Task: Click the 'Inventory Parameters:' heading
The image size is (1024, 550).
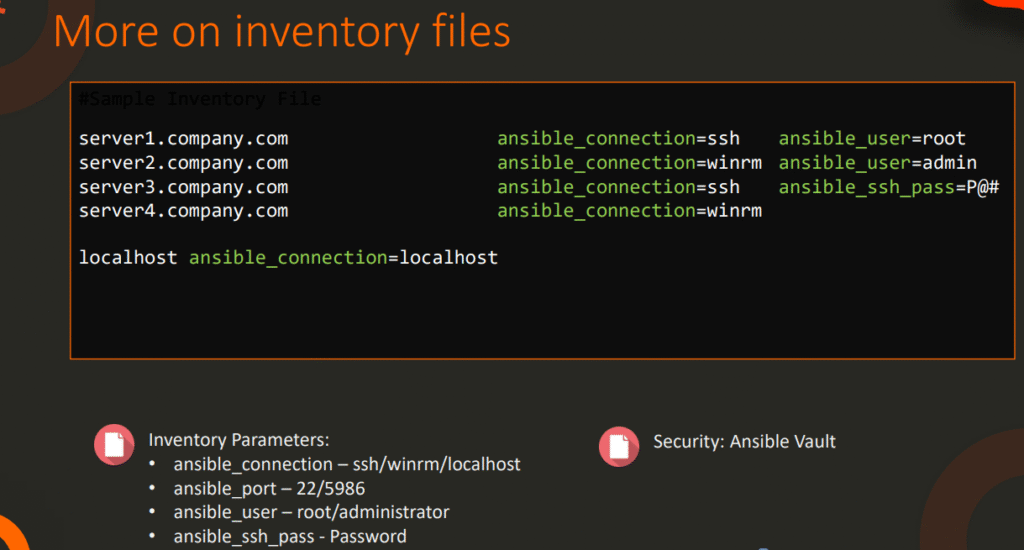Action: coord(239,440)
